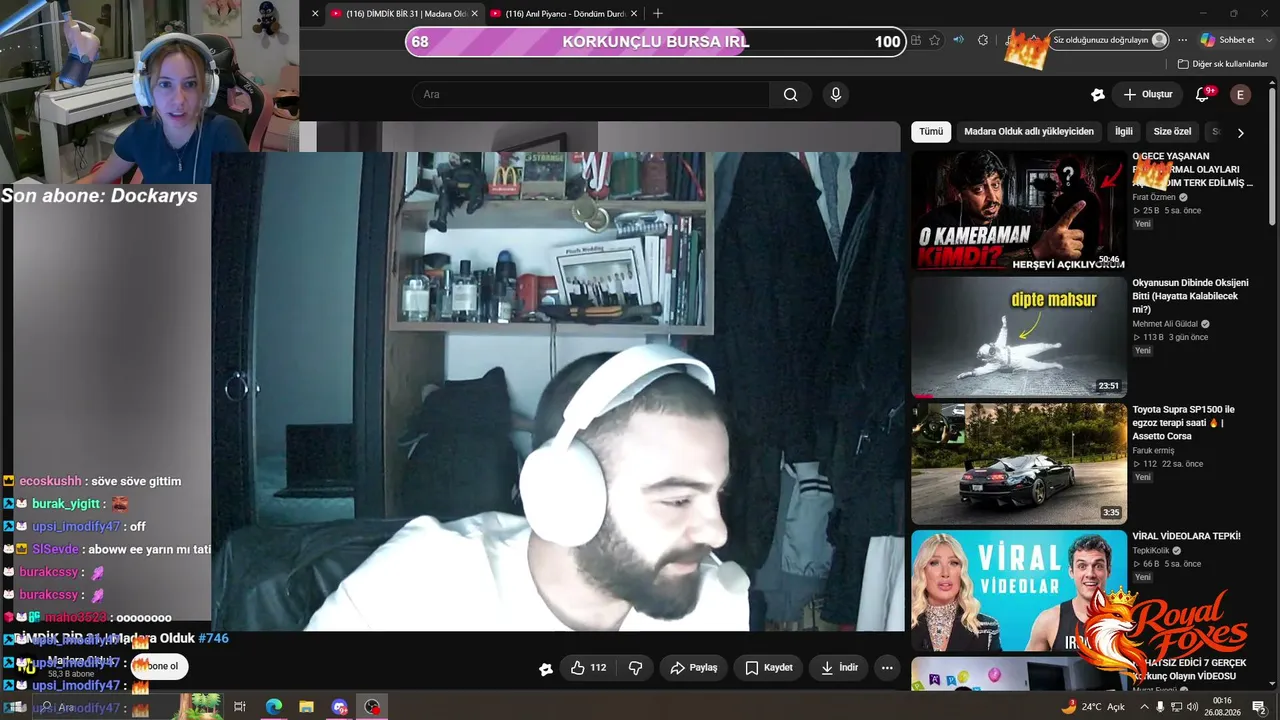Screen dimensions: 1280x720
Task: Like the video with 112 likes
Action: pyautogui.click(x=588, y=668)
